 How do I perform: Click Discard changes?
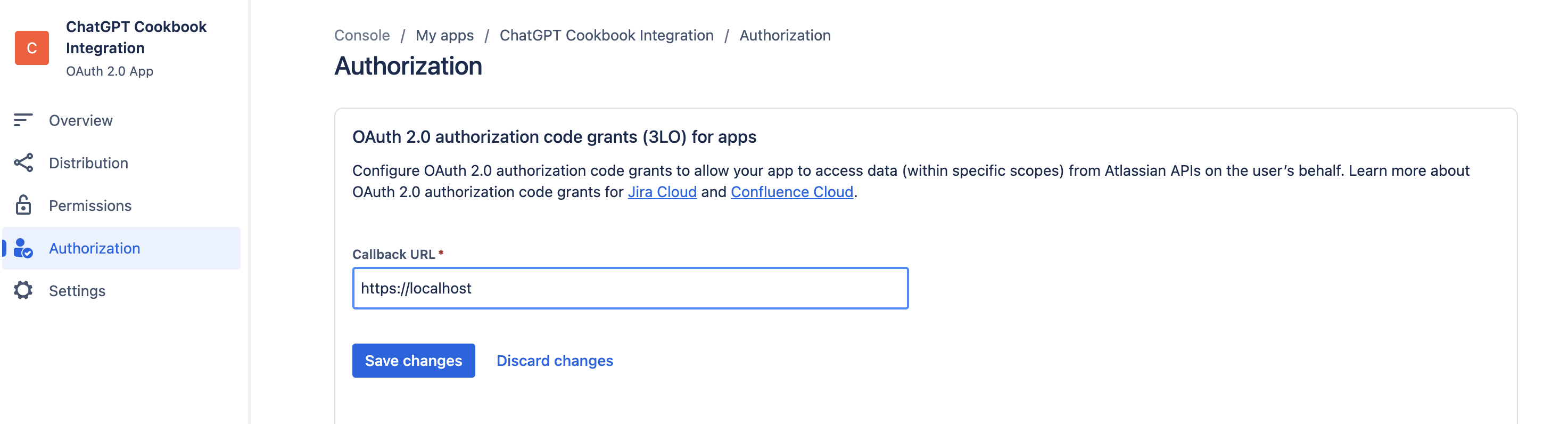(555, 360)
